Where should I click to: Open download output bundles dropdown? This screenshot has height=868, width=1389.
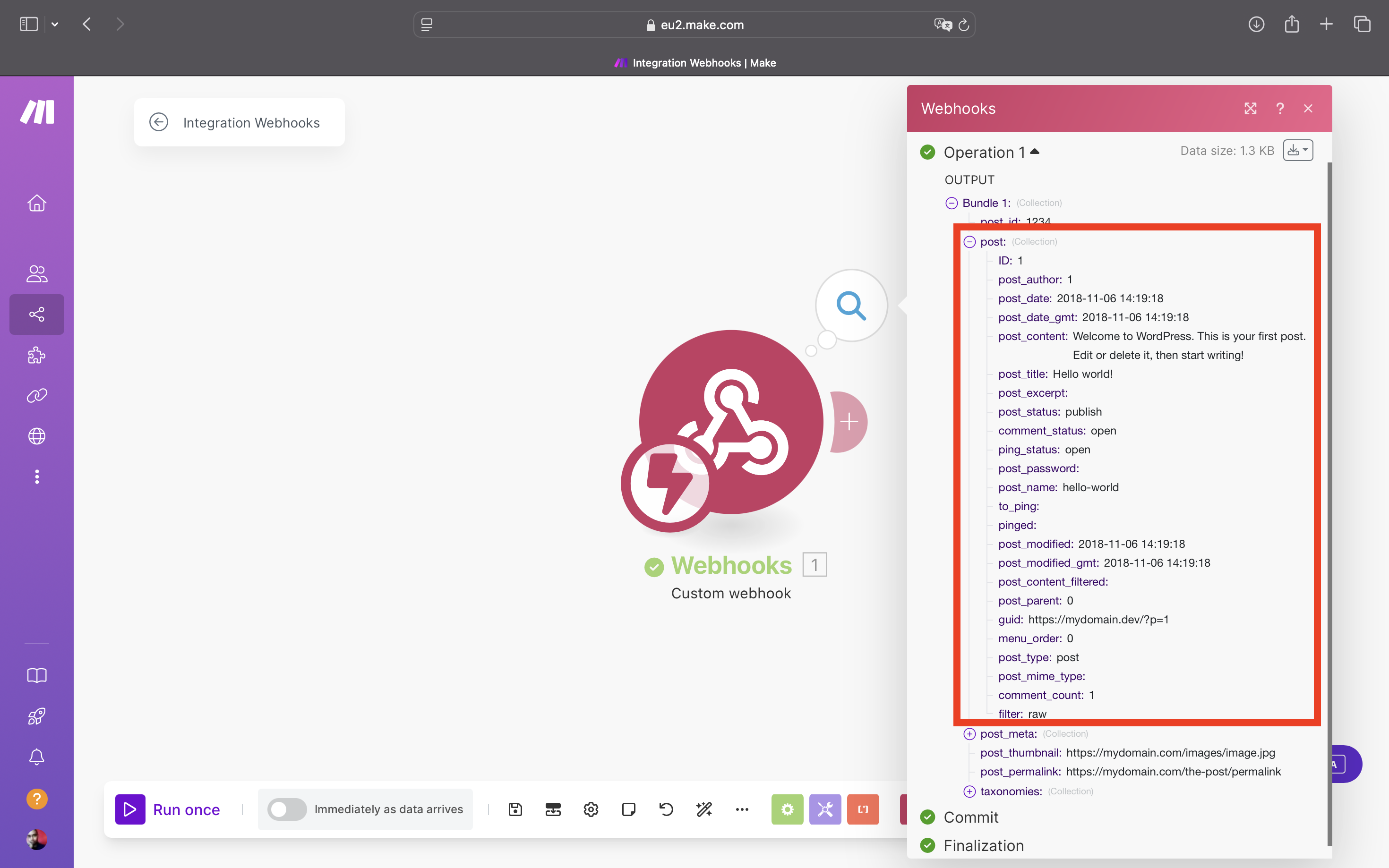pos(1298,150)
